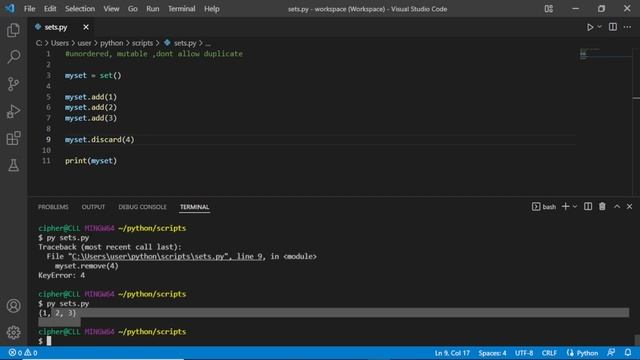Click the {1, 2, 3} terminal output
This screenshot has height=360, width=640.
(x=57, y=313)
